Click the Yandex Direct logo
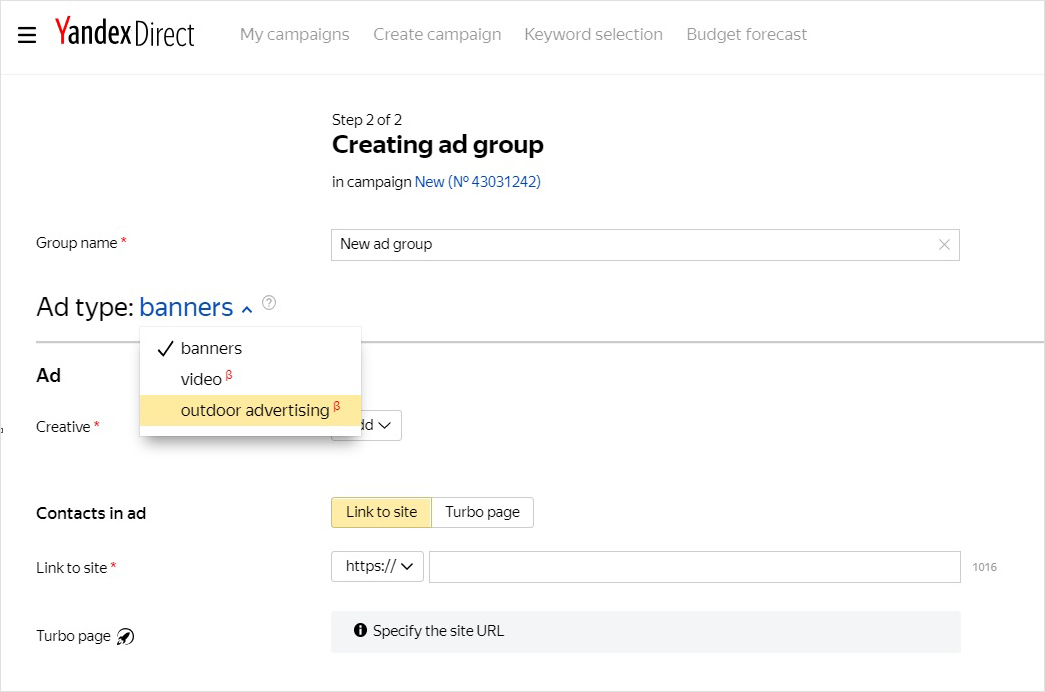The width and height of the screenshot is (1045, 692). point(125,34)
